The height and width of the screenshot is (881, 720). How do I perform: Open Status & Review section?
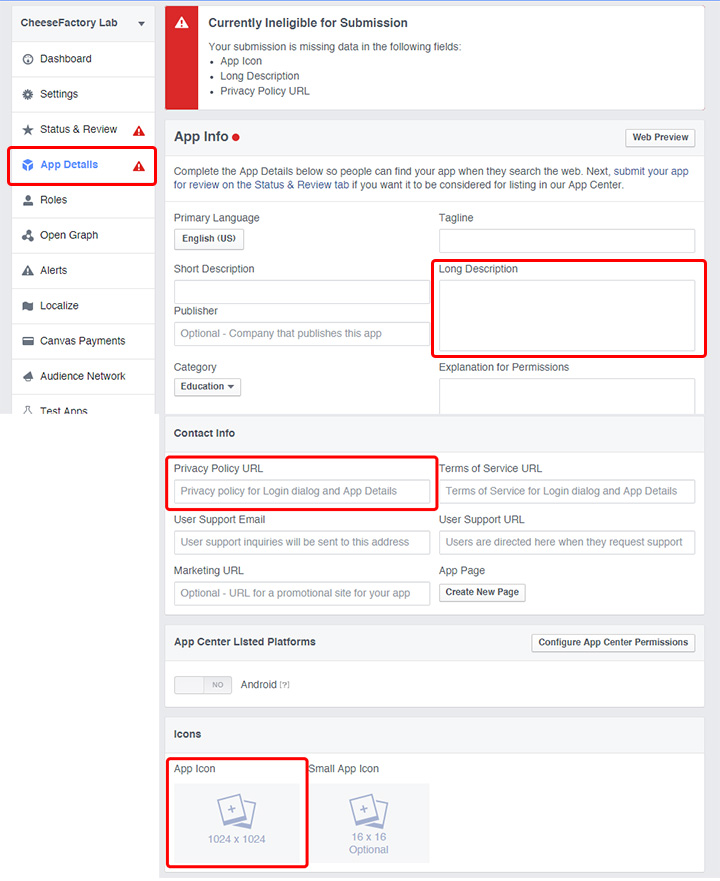point(83,130)
